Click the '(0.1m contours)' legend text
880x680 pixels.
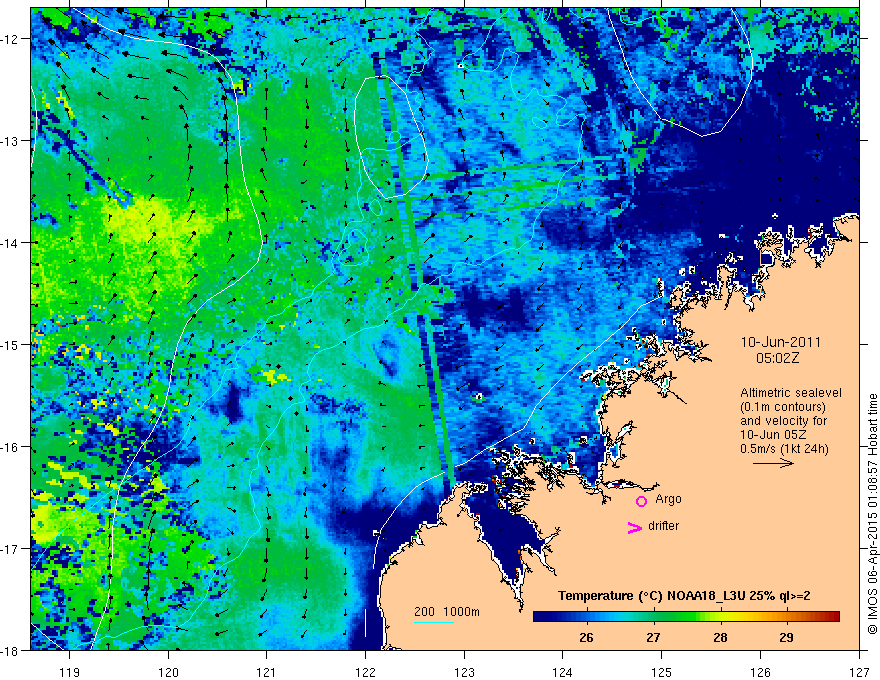coord(783,407)
